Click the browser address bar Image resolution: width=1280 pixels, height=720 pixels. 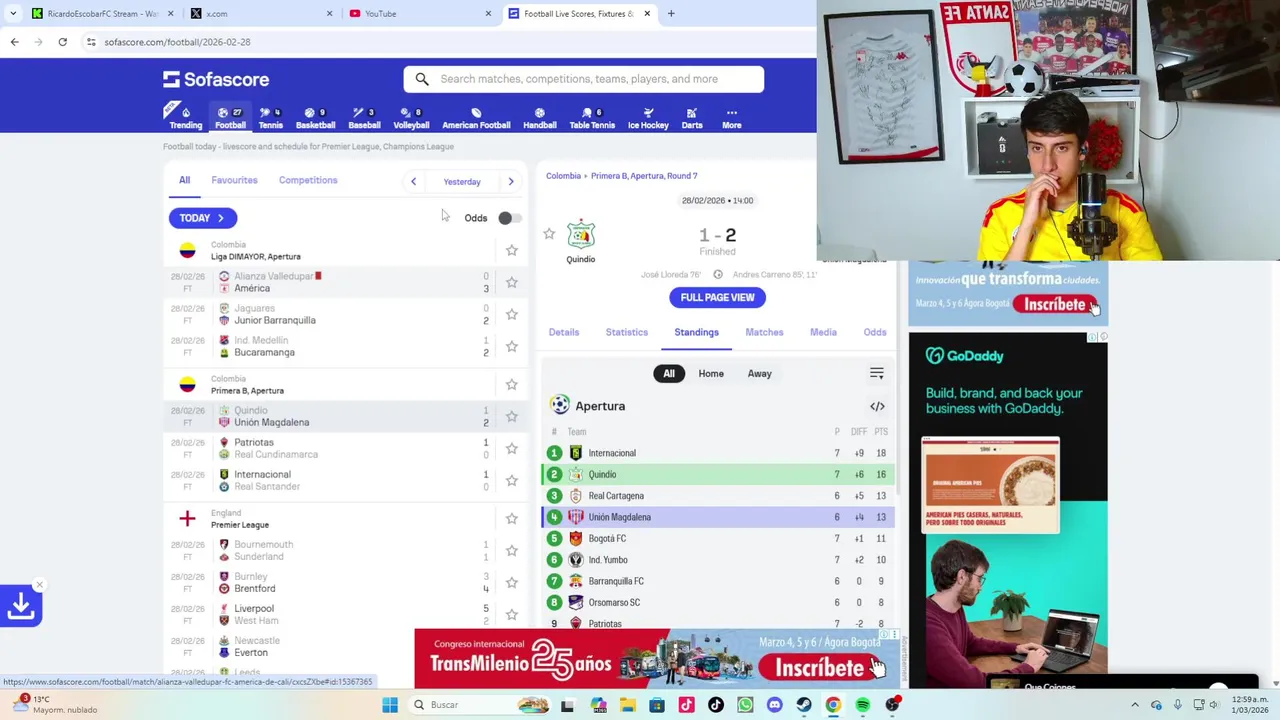[x=450, y=42]
